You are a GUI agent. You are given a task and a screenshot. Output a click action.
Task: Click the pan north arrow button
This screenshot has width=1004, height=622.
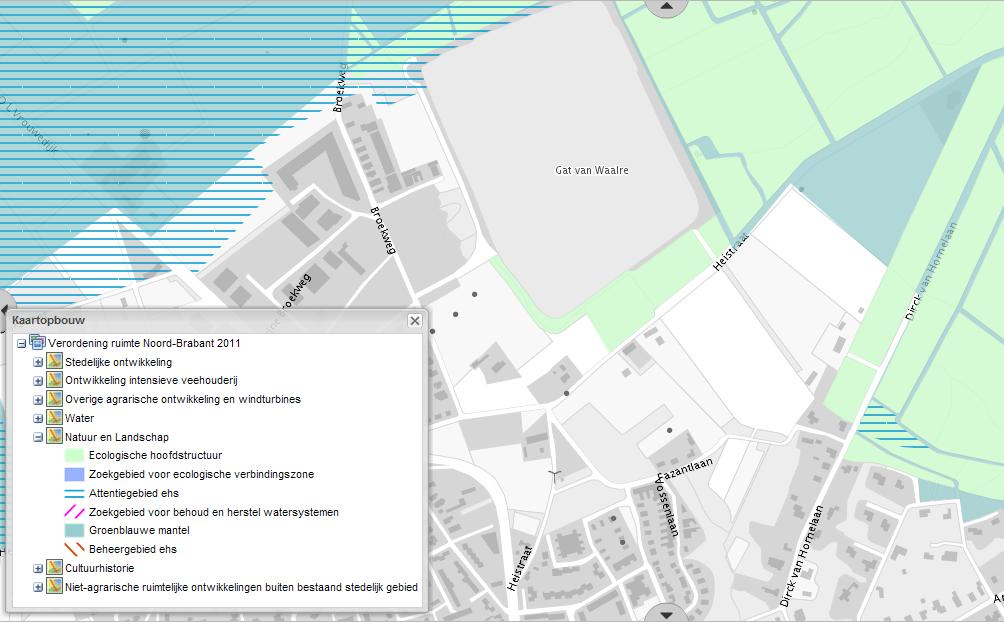[x=667, y=6]
